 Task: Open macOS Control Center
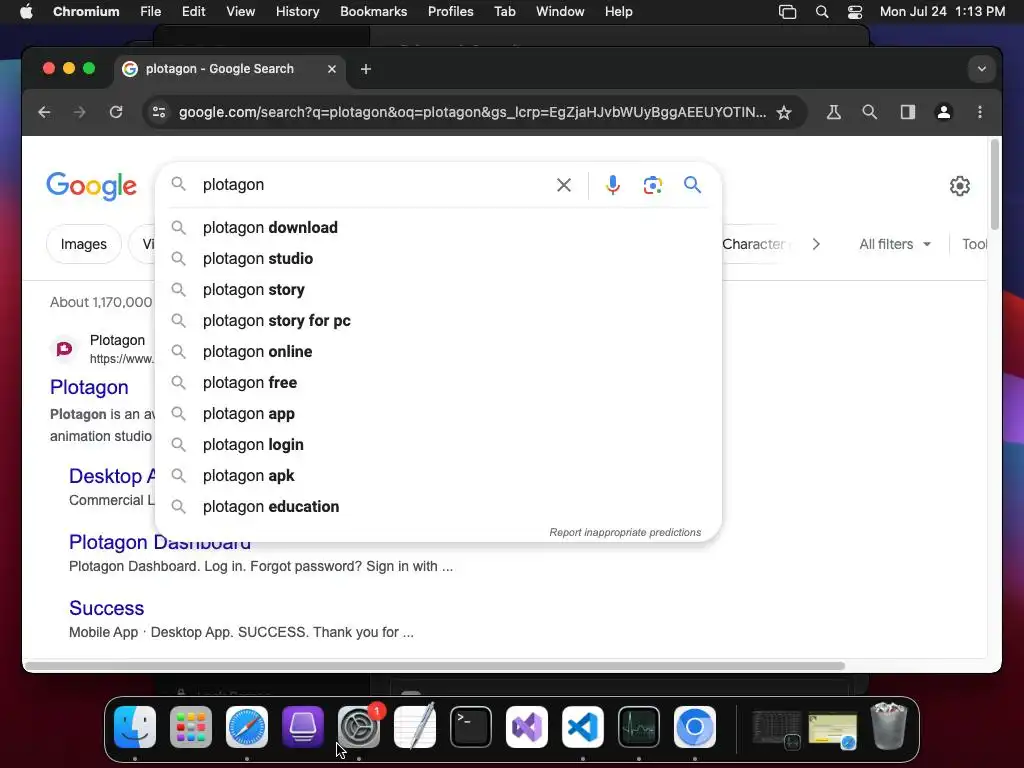[854, 12]
